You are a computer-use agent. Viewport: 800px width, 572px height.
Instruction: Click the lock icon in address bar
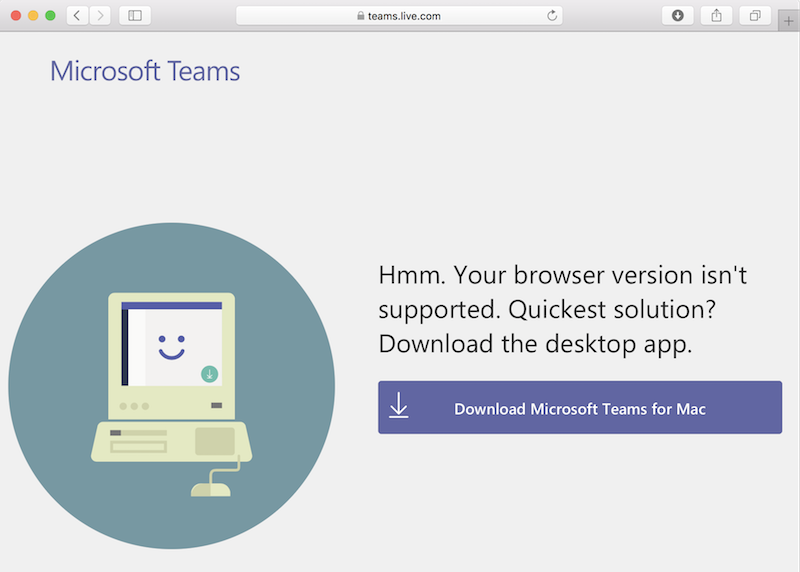(361, 16)
